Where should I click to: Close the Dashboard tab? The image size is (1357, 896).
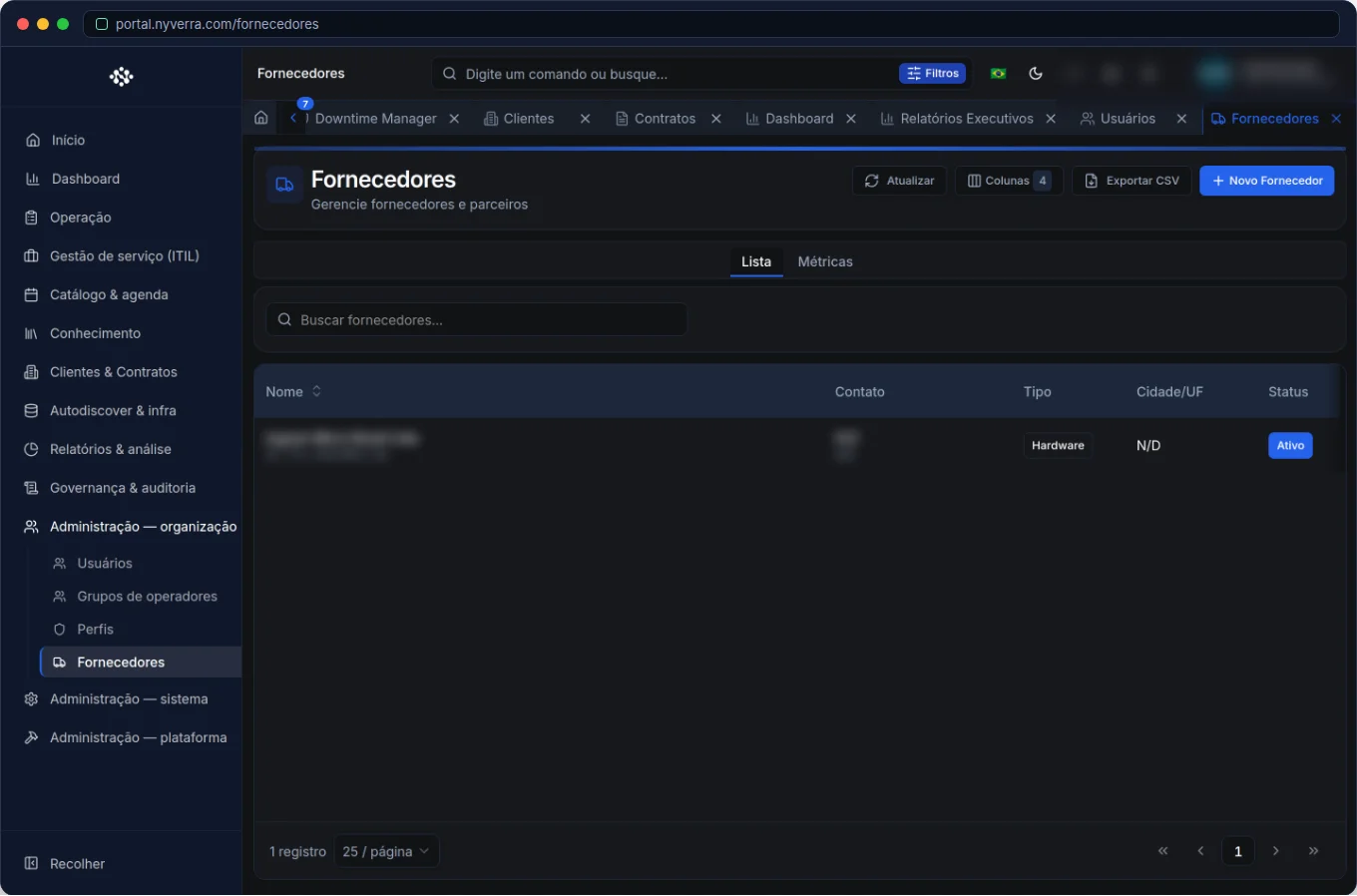tap(851, 119)
